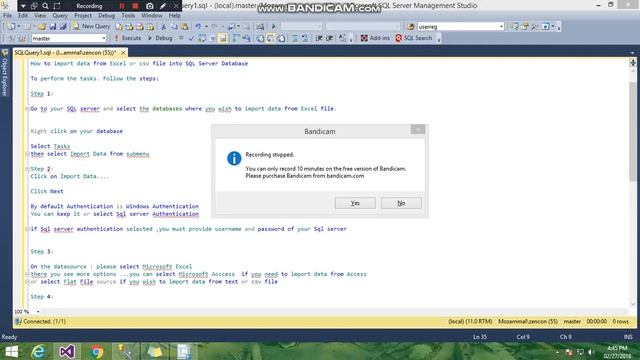Open the Window menu
The height and width of the screenshot is (360, 640).
(x=152, y=16)
